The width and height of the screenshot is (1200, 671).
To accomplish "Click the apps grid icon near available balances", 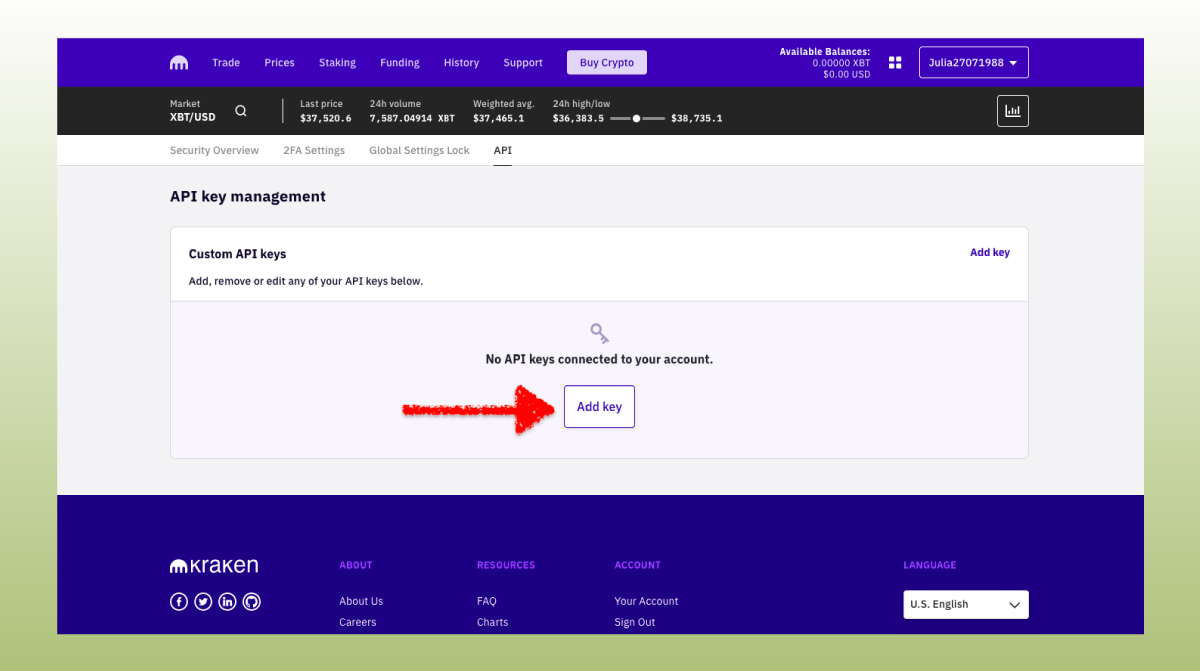I will (895, 62).
